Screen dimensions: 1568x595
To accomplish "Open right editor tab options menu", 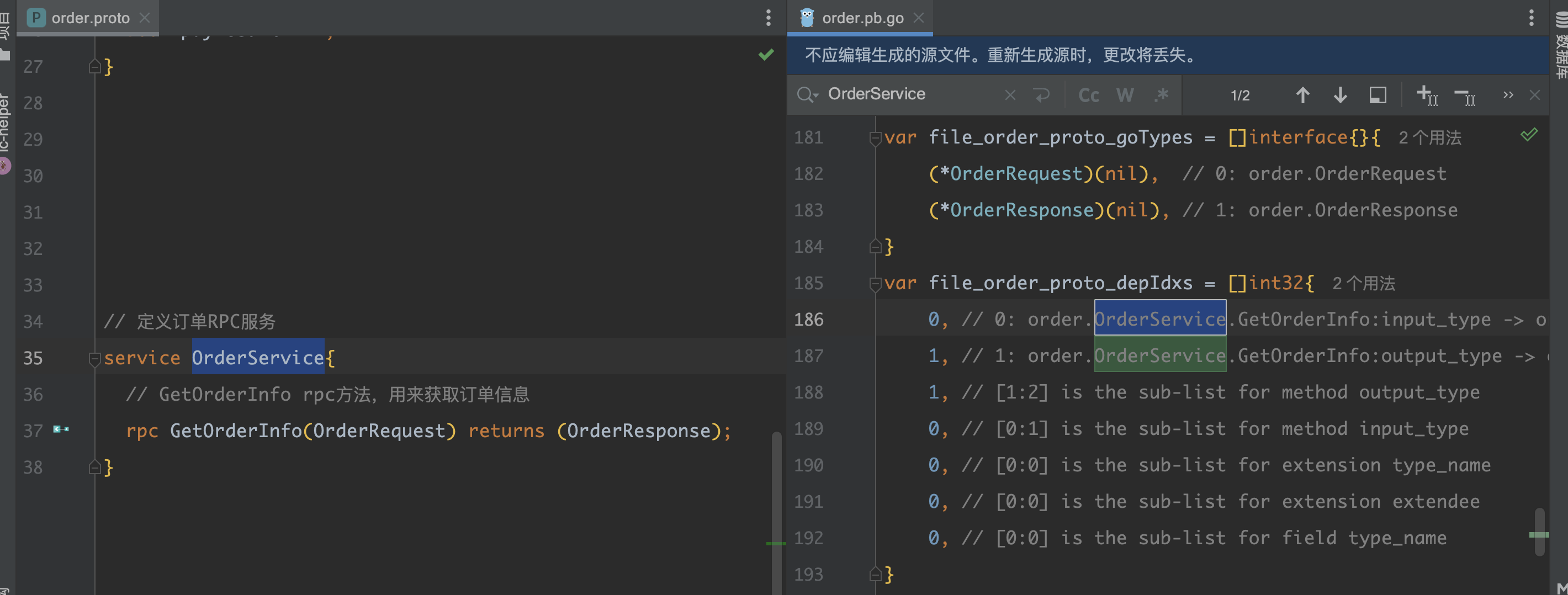I will click(x=1531, y=18).
